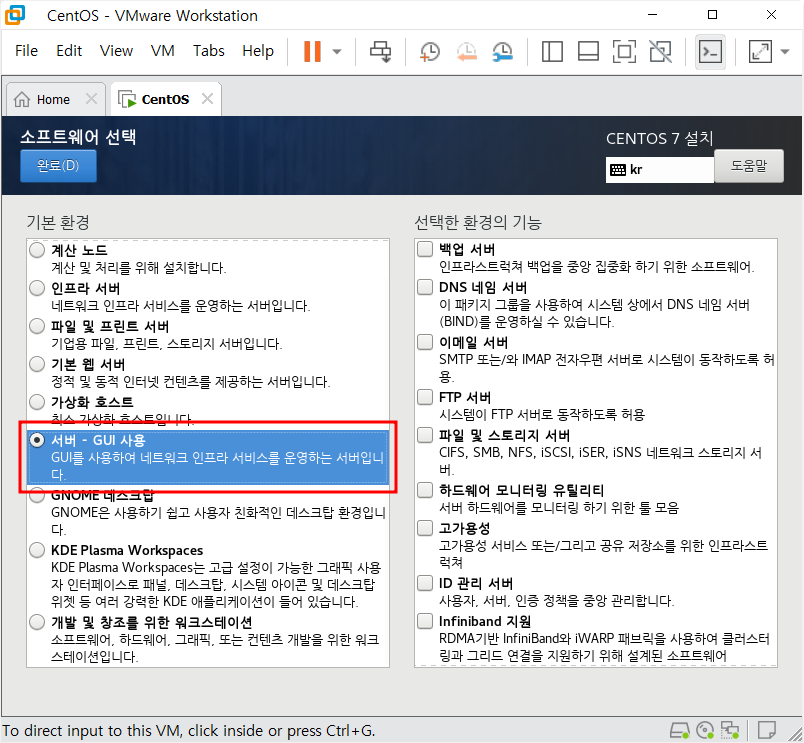Click the CD/DVD drive status icon

pyautogui.click(x=705, y=730)
